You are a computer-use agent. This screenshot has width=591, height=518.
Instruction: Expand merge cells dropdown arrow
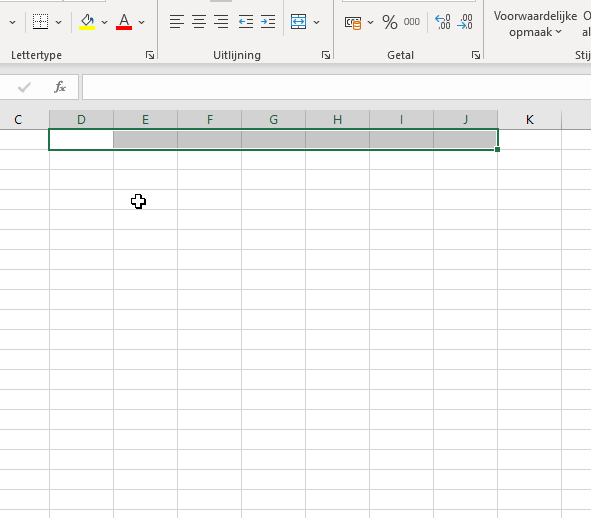point(317,22)
